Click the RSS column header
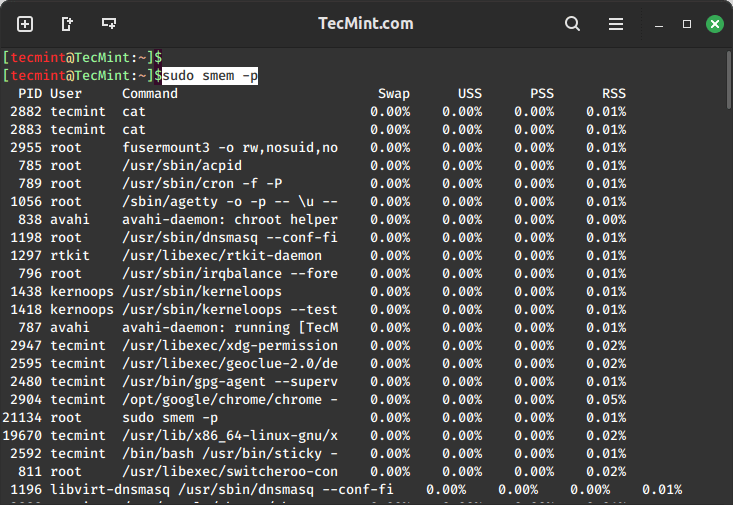The image size is (733, 505). (613, 93)
